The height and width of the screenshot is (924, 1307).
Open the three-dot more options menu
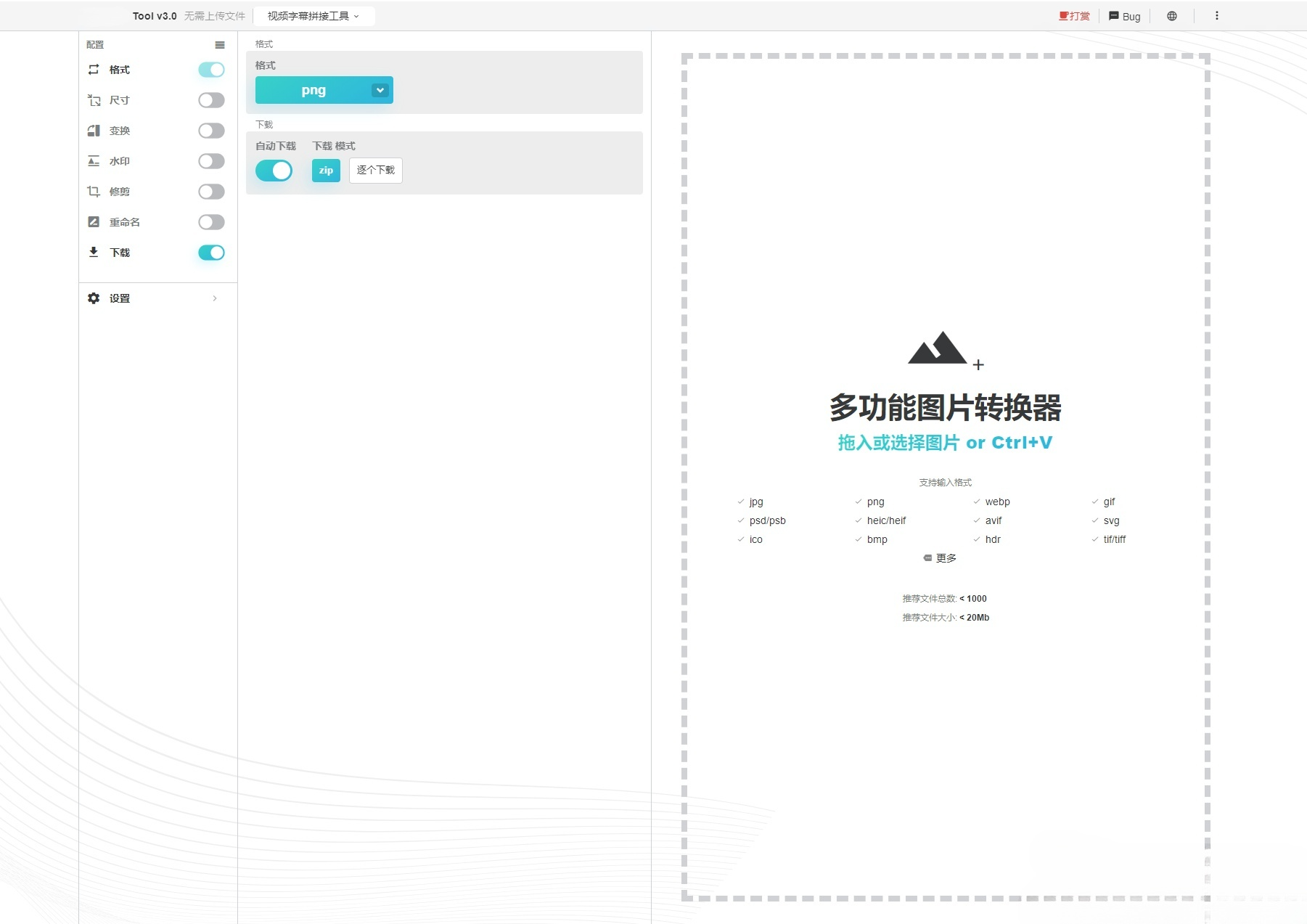[1216, 16]
